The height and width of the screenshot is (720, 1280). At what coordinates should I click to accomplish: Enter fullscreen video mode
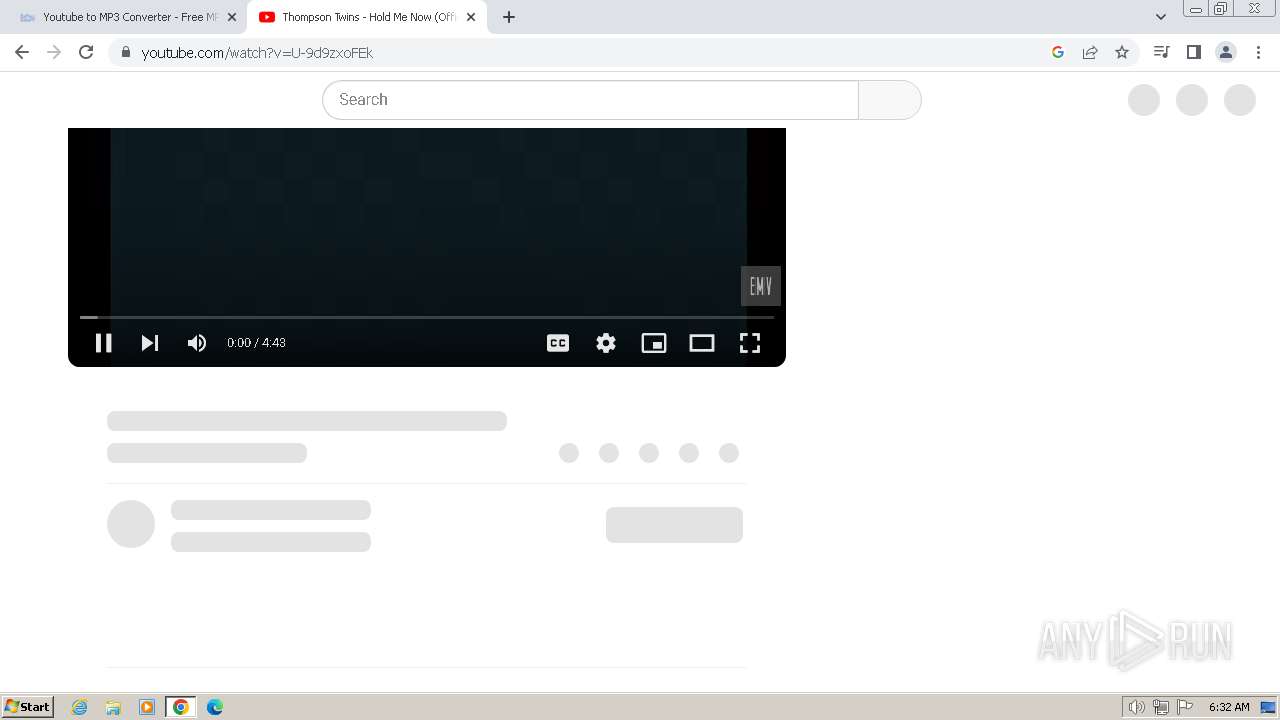tap(750, 343)
